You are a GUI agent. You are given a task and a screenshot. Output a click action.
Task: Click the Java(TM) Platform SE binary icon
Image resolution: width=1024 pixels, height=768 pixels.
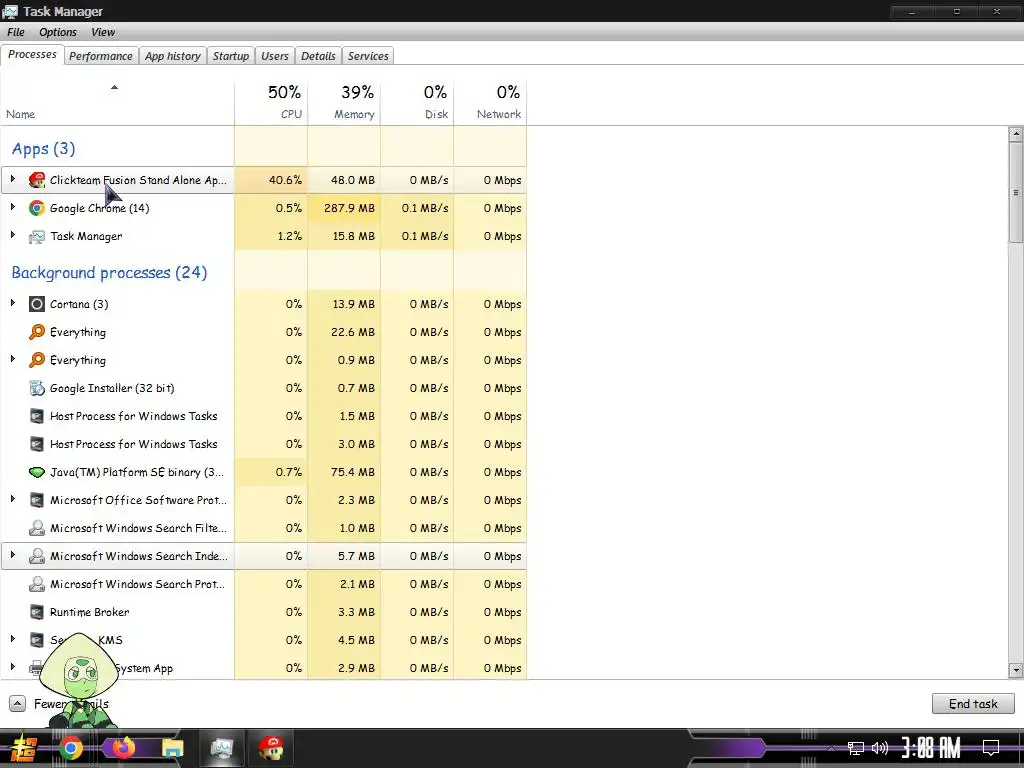(37, 472)
